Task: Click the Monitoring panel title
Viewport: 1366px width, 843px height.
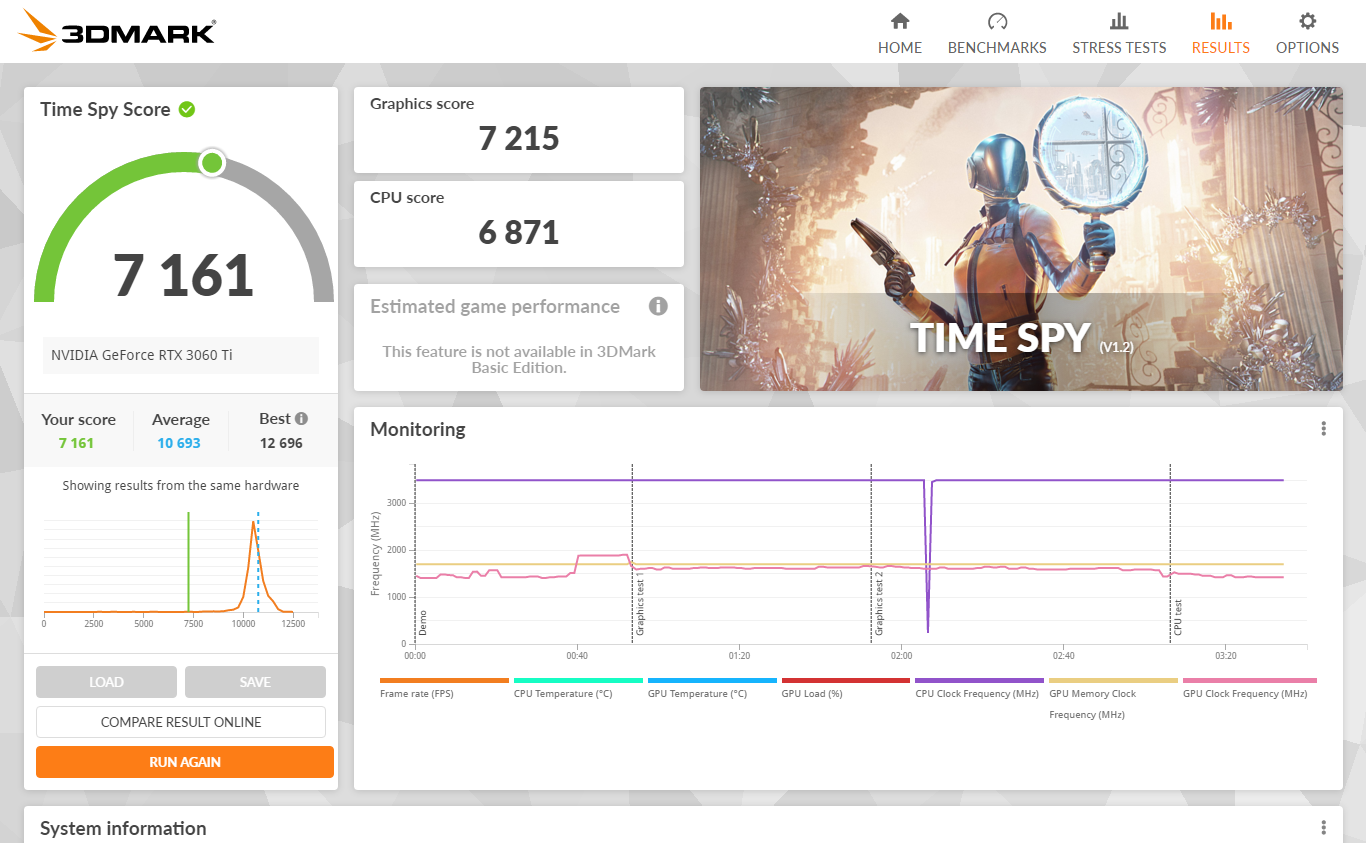Action: (418, 430)
